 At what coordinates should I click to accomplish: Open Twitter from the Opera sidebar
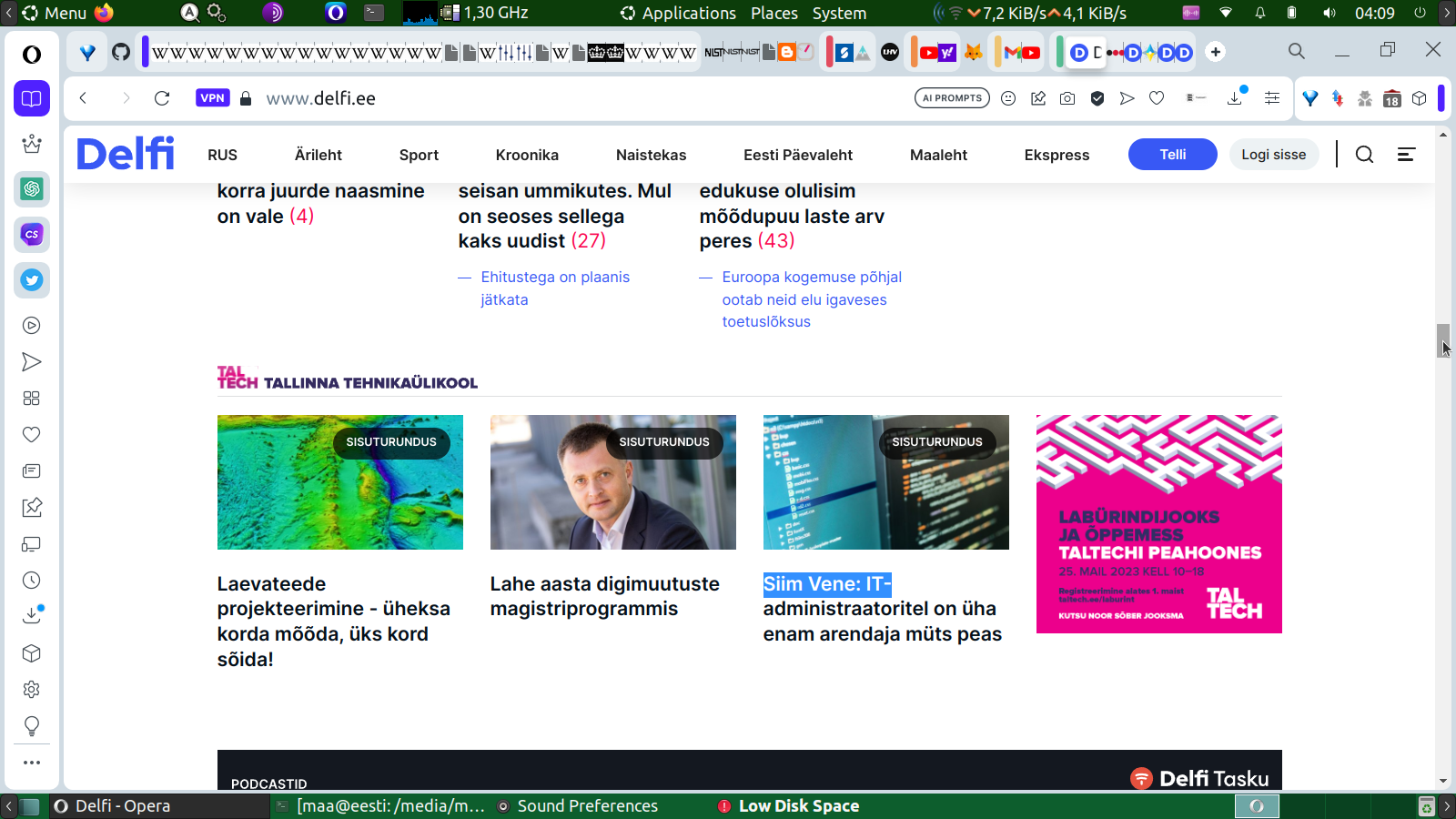point(32,280)
